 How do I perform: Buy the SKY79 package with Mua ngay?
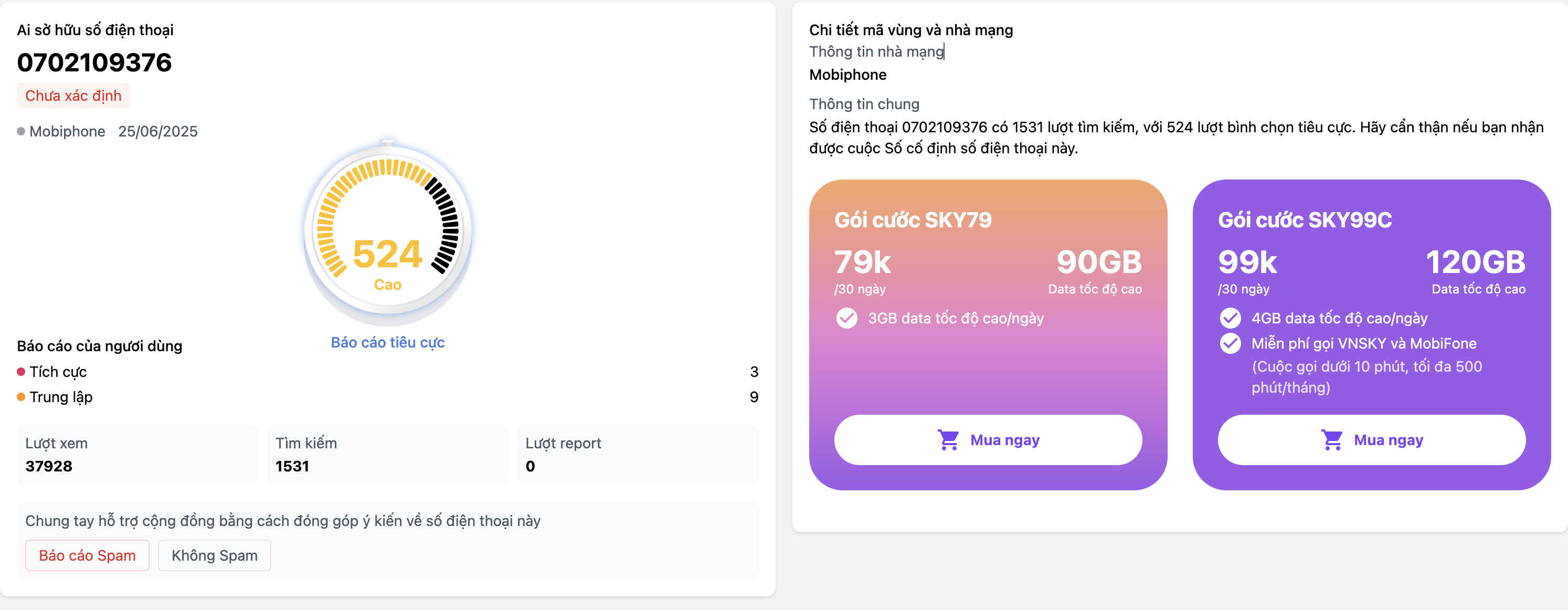tap(987, 439)
